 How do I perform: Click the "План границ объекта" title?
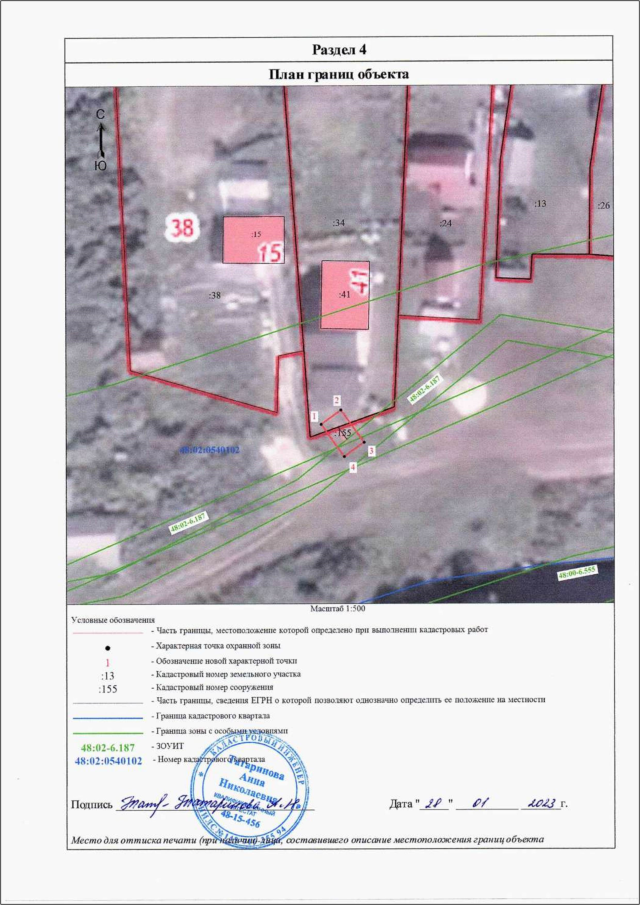[338, 74]
